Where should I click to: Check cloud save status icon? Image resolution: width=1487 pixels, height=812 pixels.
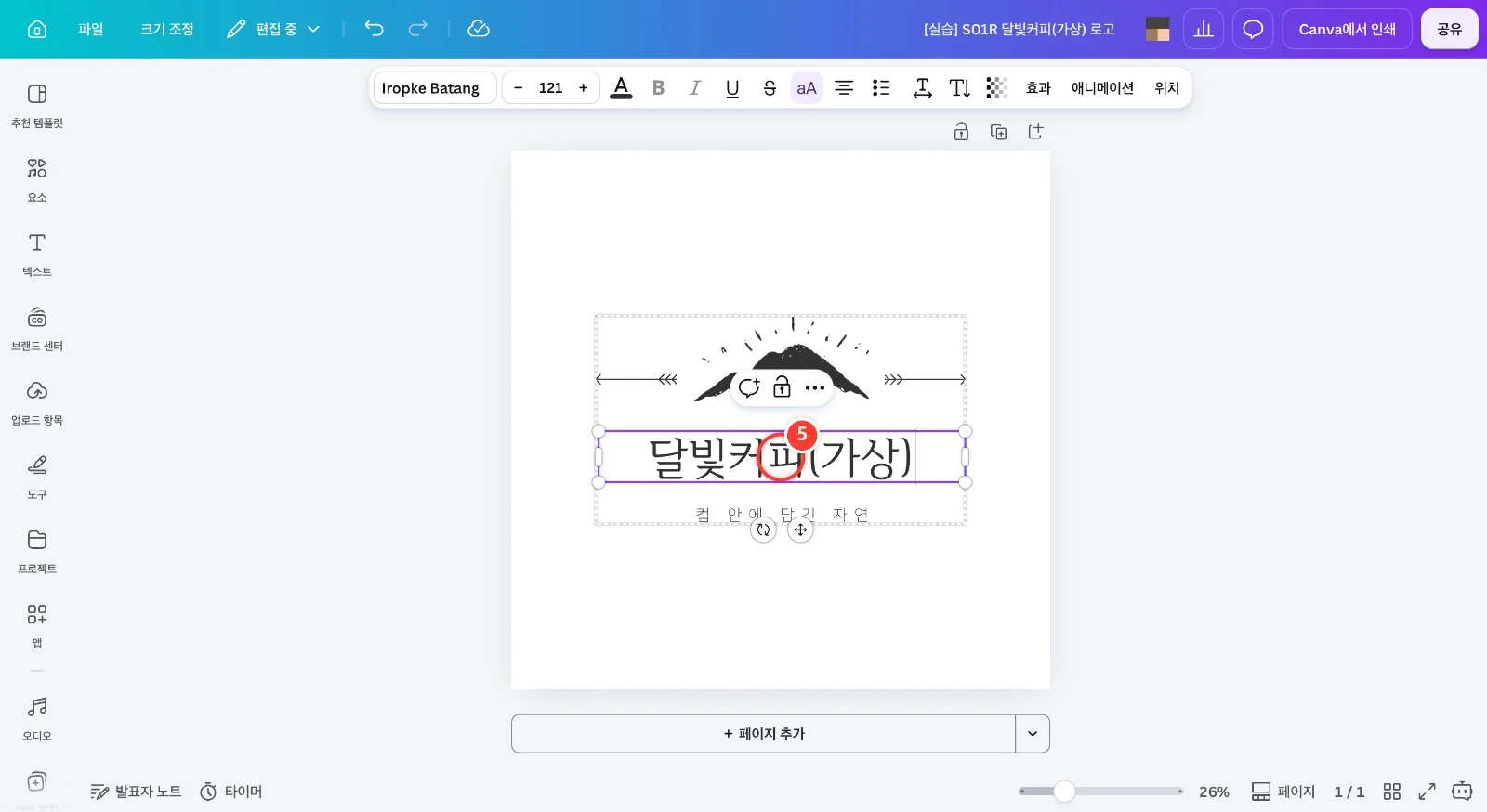479,29
